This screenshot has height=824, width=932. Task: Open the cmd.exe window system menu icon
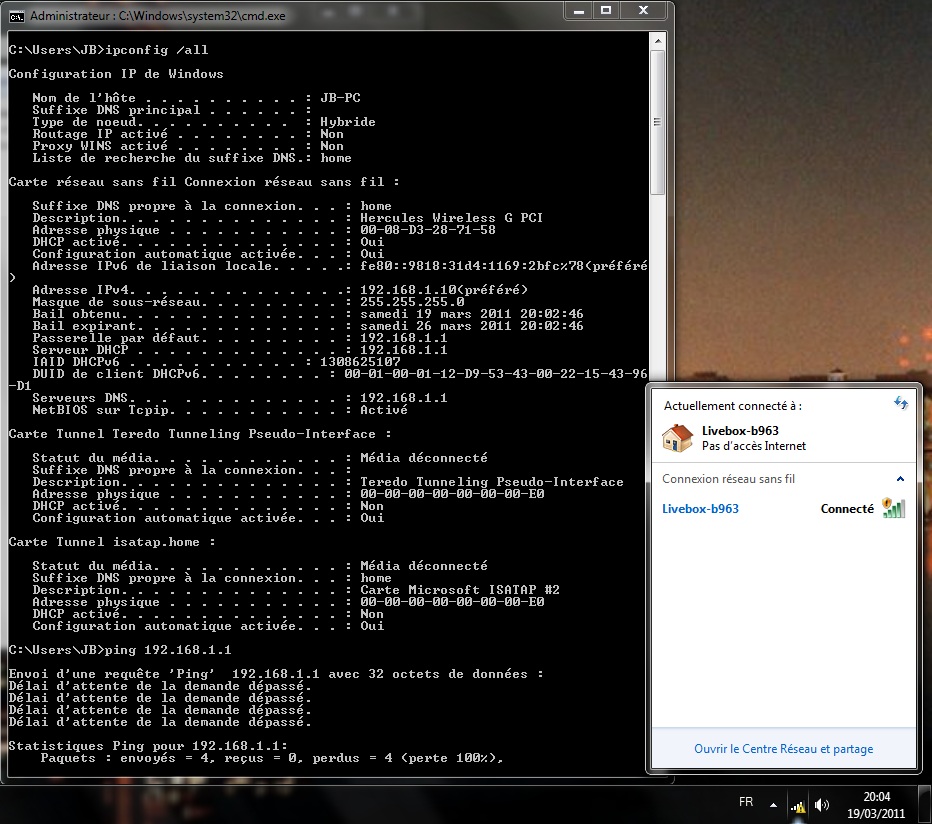coord(15,16)
